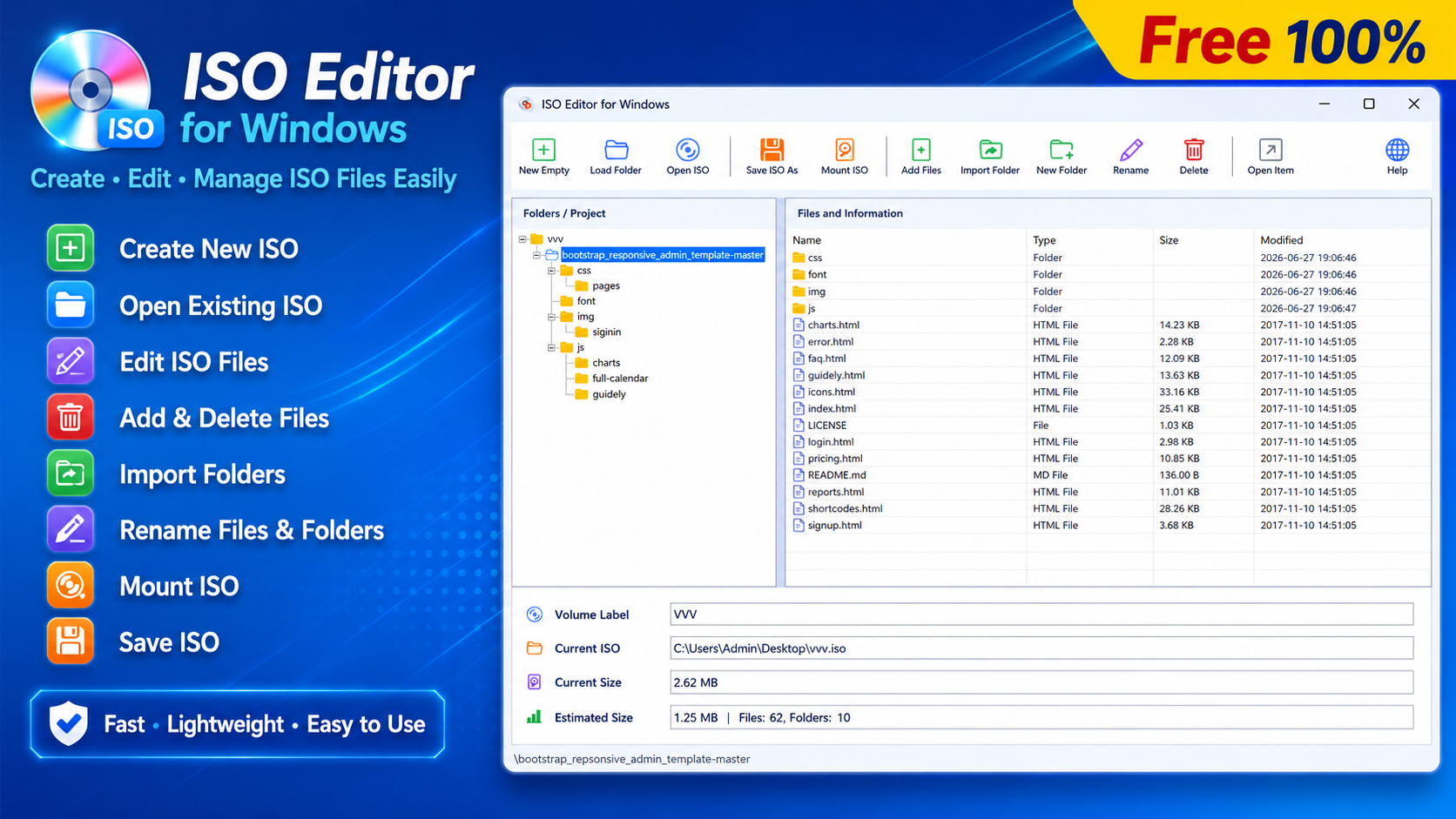The image size is (1456, 819).
Task: Collapse the img tree folder
Action: pyautogui.click(x=551, y=317)
